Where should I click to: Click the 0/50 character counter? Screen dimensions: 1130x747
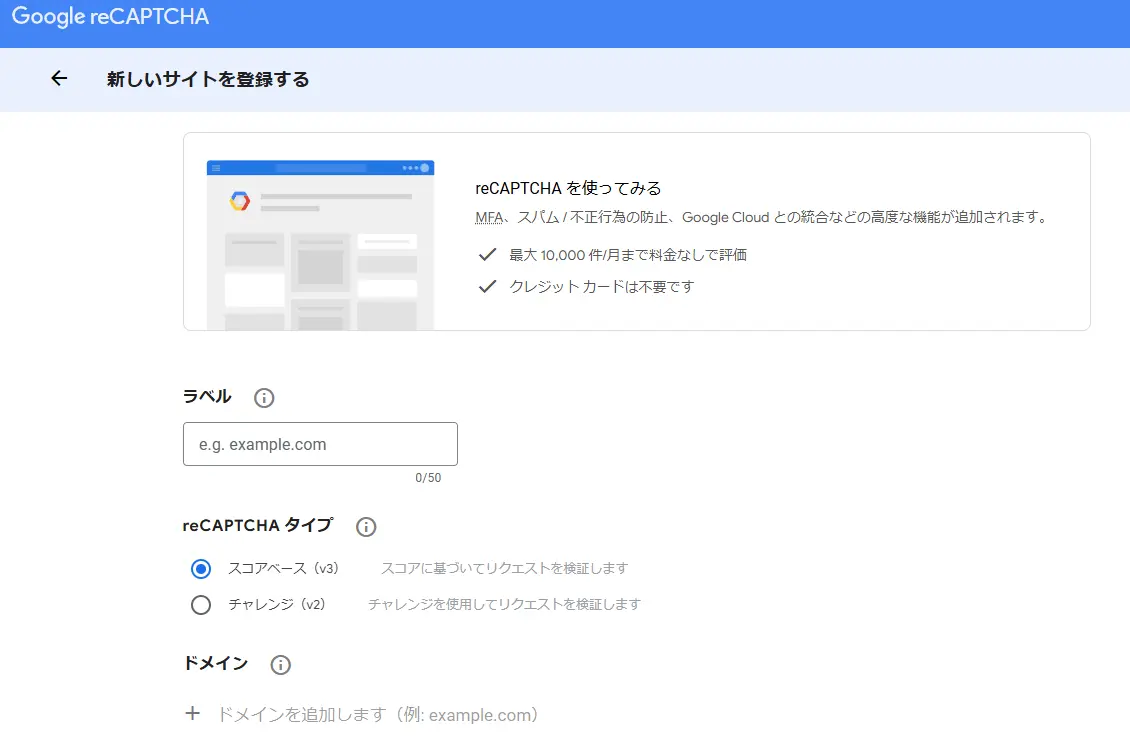pyautogui.click(x=428, y=478)
